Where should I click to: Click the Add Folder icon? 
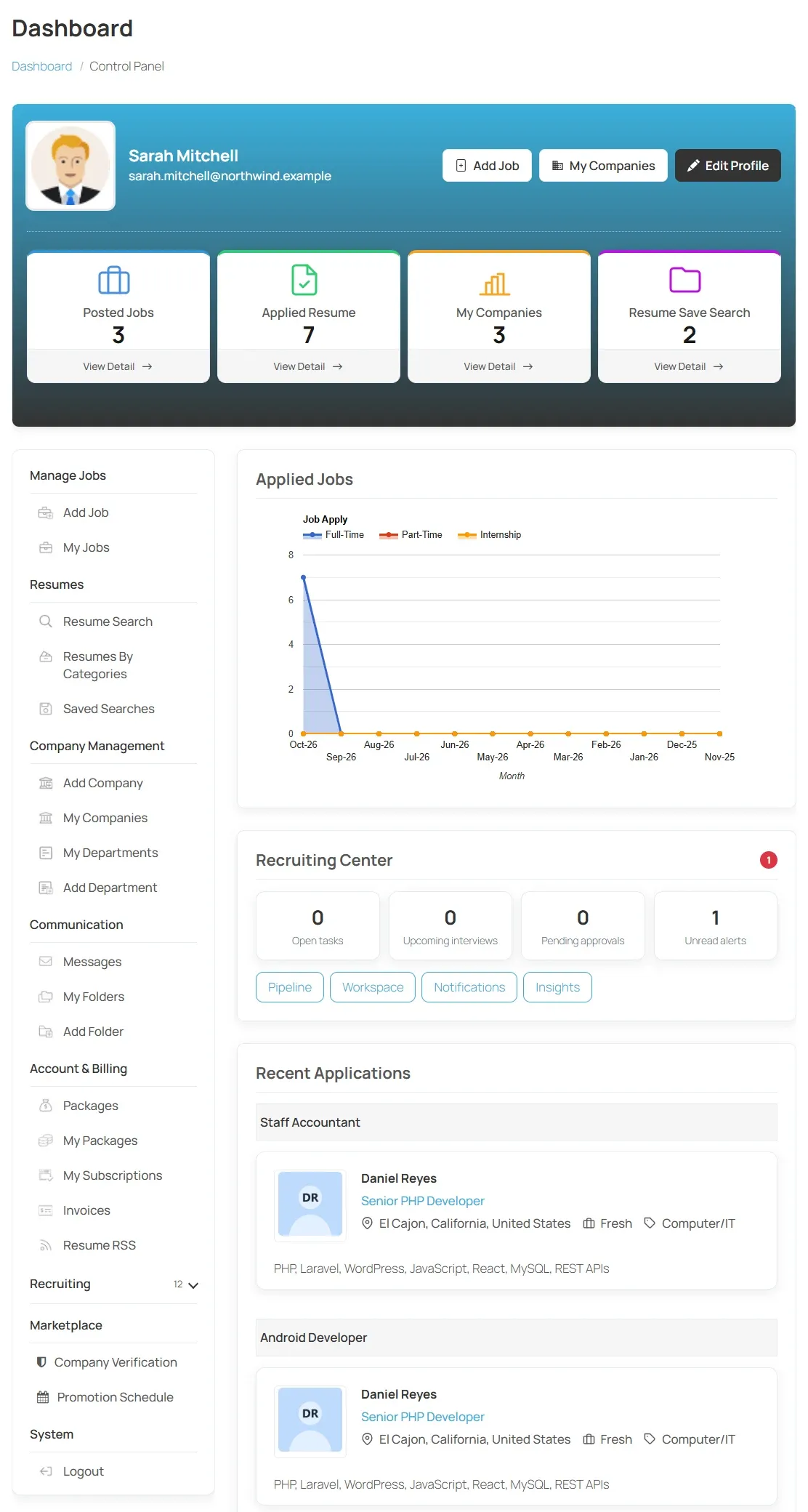click(x=46, y=1032)
